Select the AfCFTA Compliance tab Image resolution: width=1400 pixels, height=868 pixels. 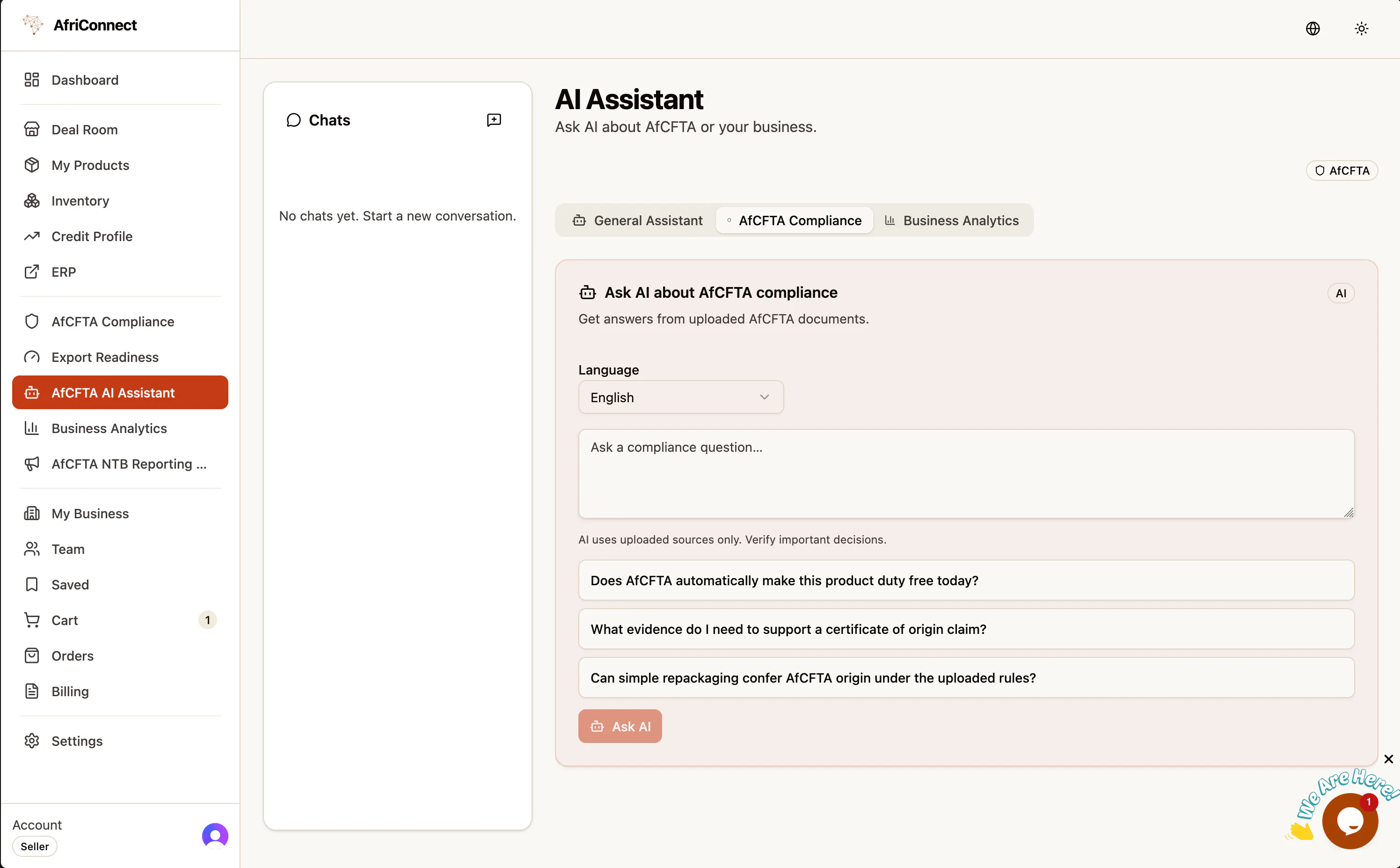794,221
